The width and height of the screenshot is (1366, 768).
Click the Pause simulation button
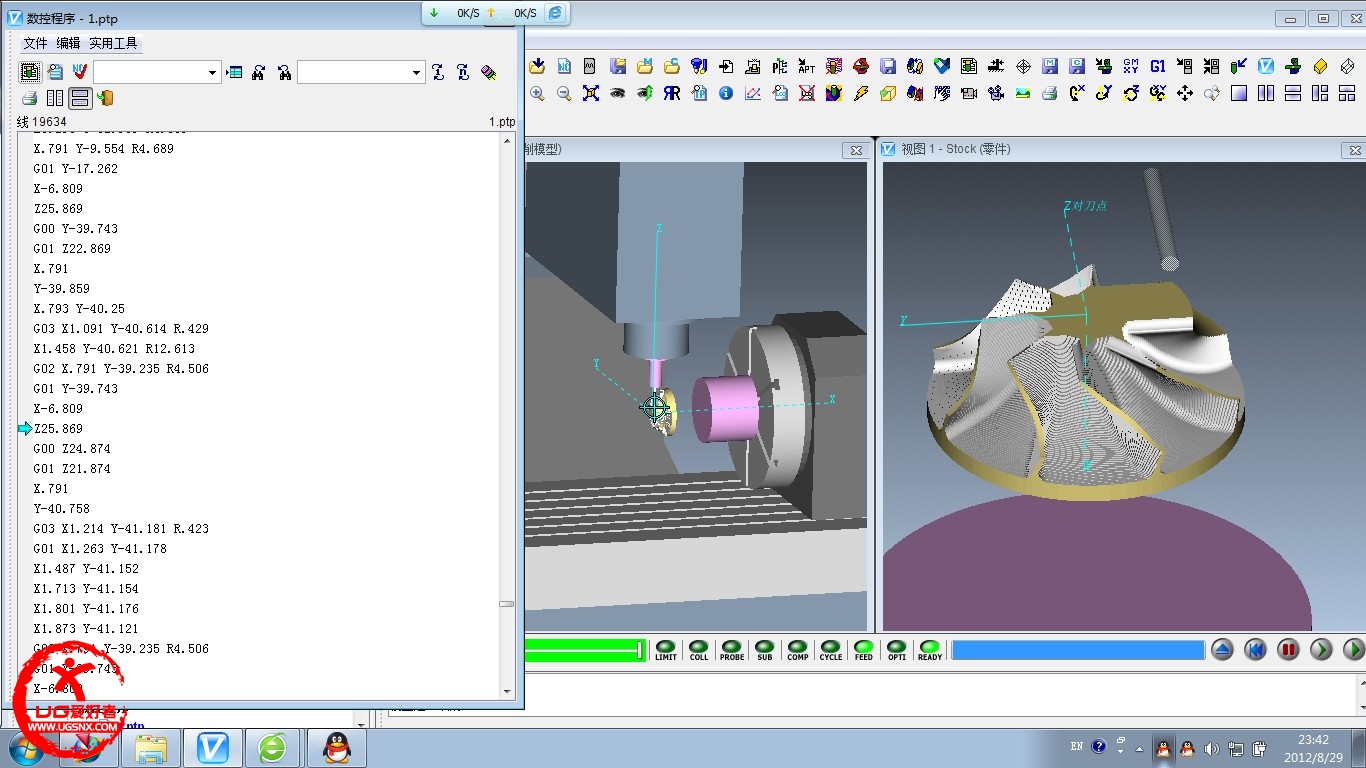click(x=1288, y=650)
